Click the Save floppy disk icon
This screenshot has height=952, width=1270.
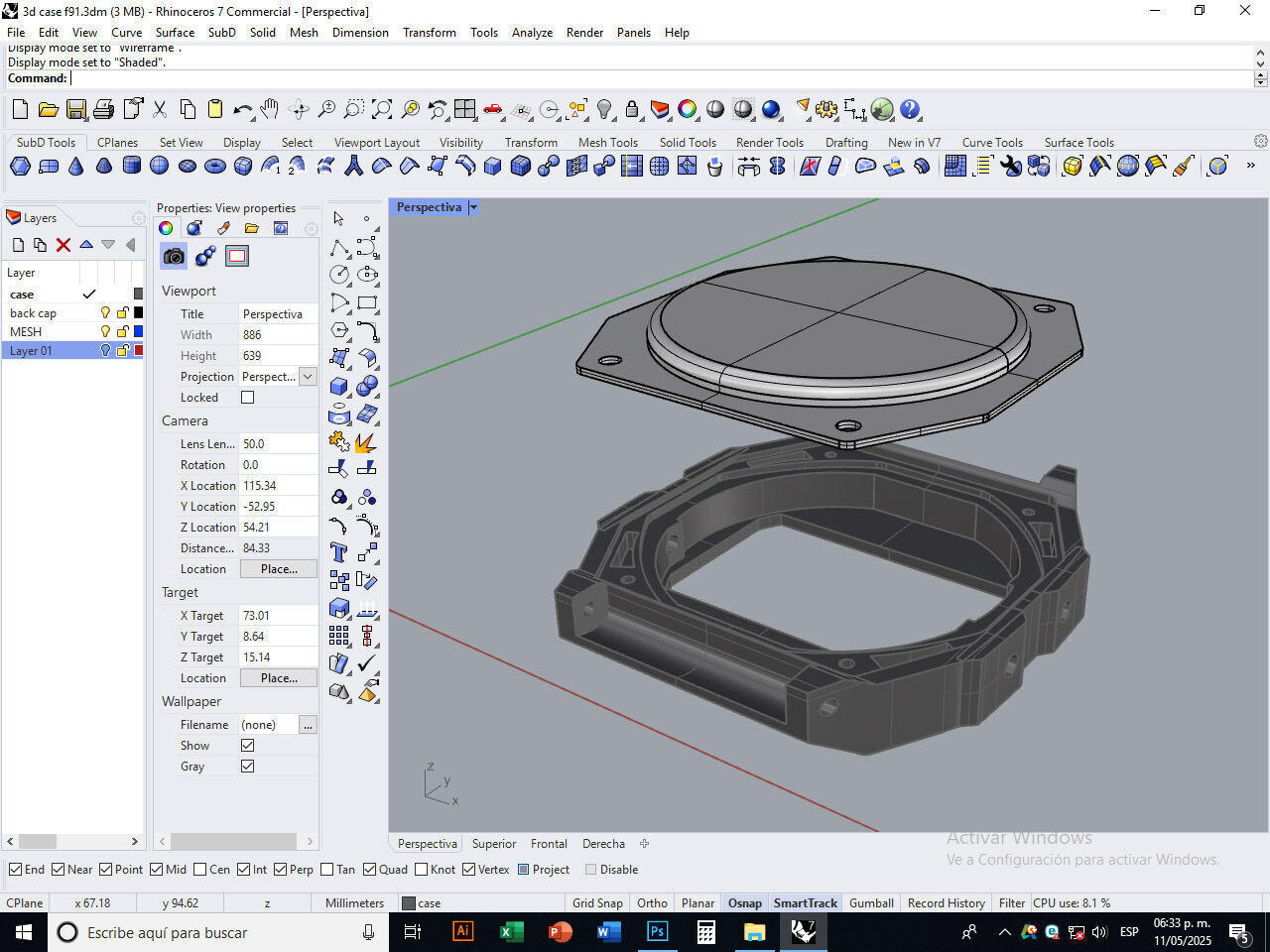(x=75, y=109)
